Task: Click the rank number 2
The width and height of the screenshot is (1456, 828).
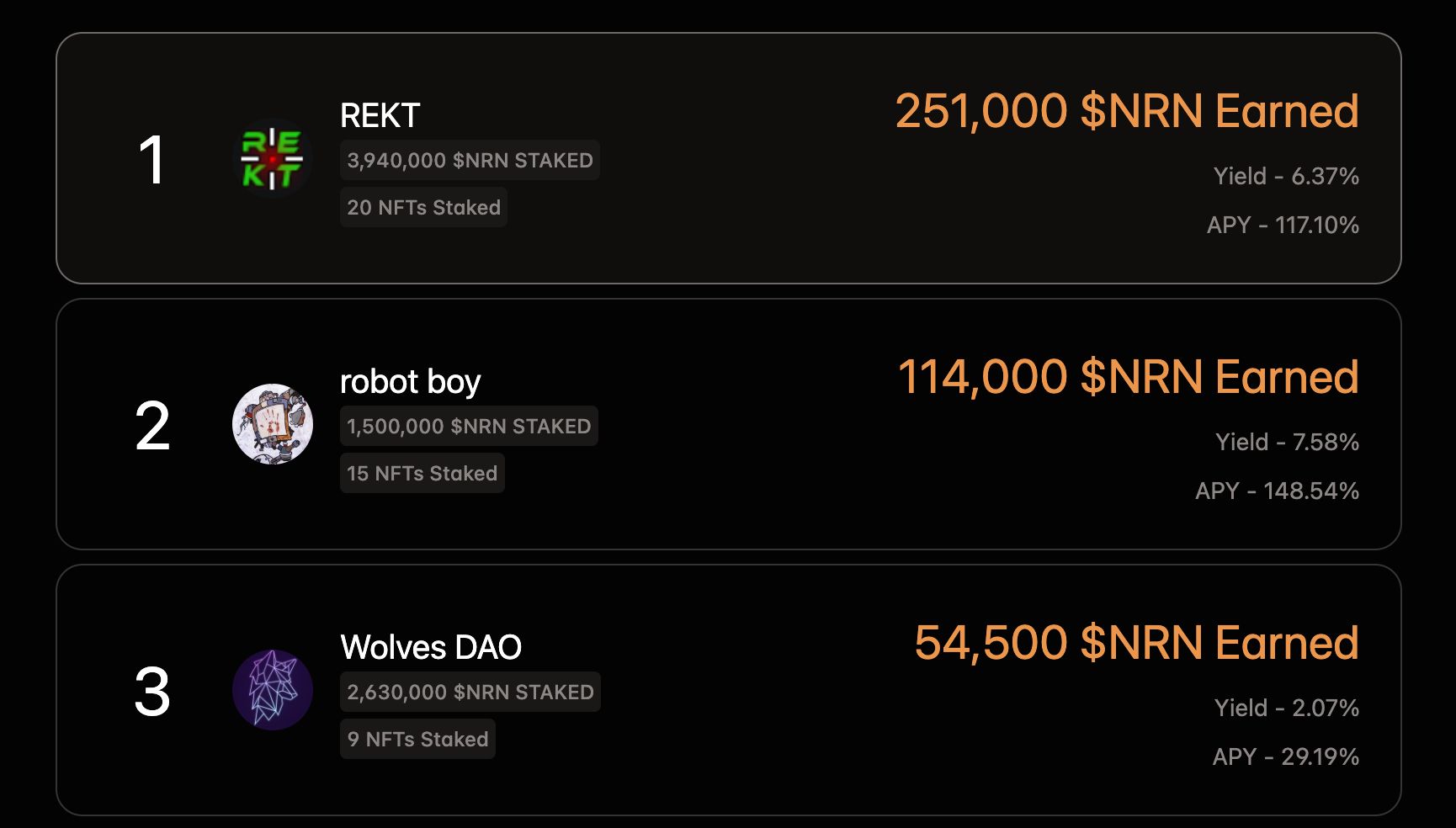Action: click(151, 426)
